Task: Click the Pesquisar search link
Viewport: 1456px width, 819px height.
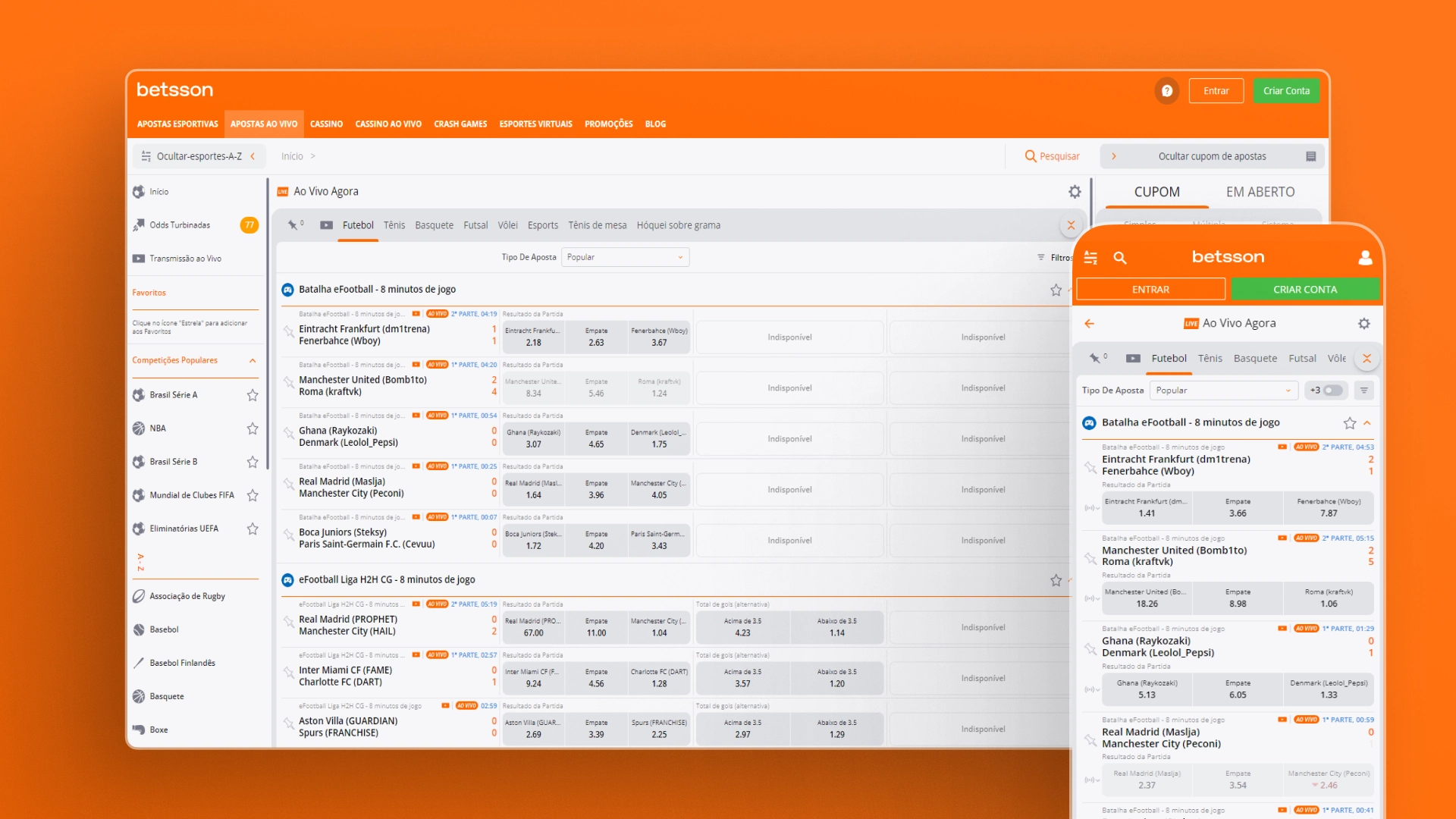Action: coord(1052,156)
